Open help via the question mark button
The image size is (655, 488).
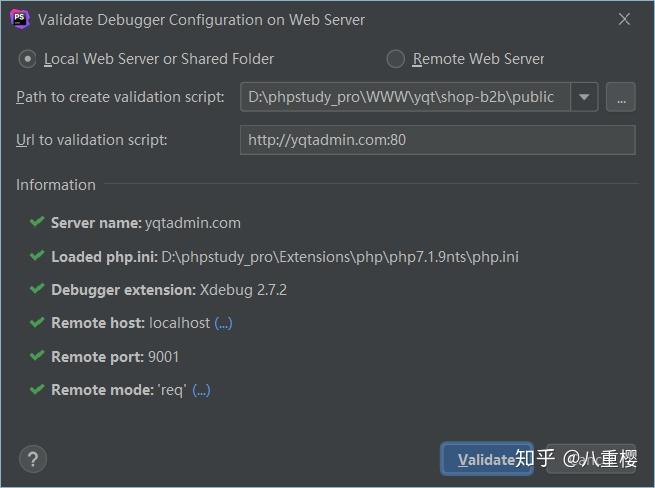click(33, 459)
